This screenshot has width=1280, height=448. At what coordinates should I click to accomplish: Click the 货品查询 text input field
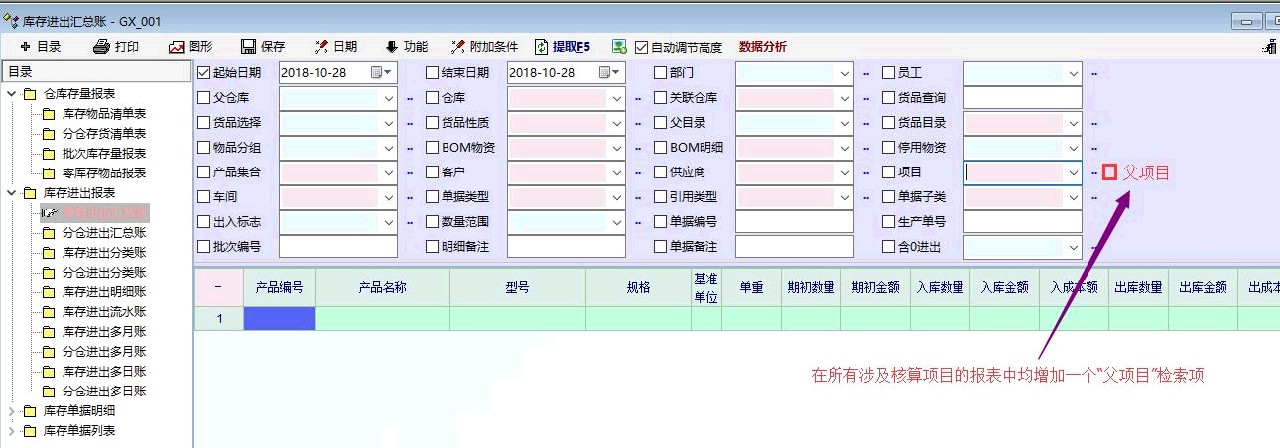(x=1022, y=98)
